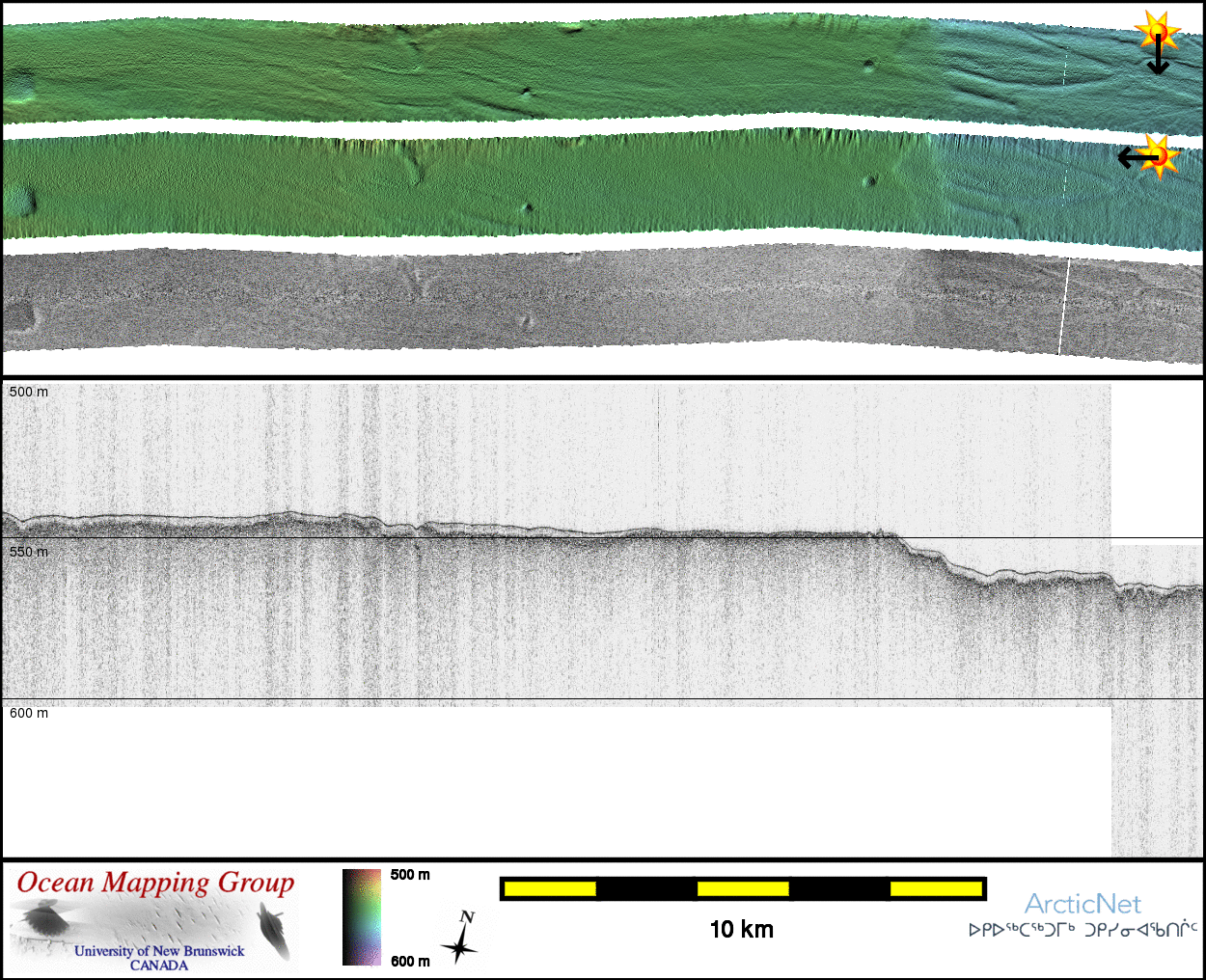The height and width of the screenshot is (980, 1206).
Task: Click the middle yellow segment of scale bar
Action: pos(743,888)
